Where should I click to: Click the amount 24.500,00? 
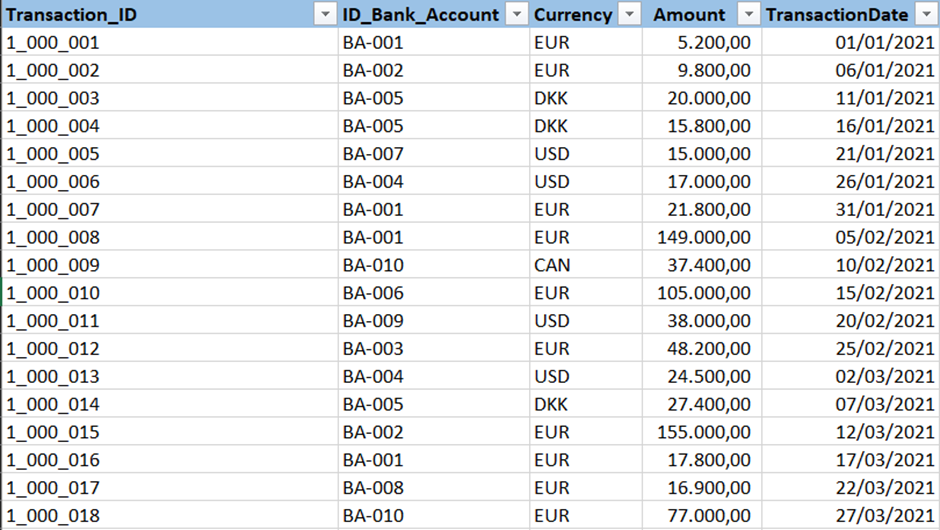[x=709, y=376]
